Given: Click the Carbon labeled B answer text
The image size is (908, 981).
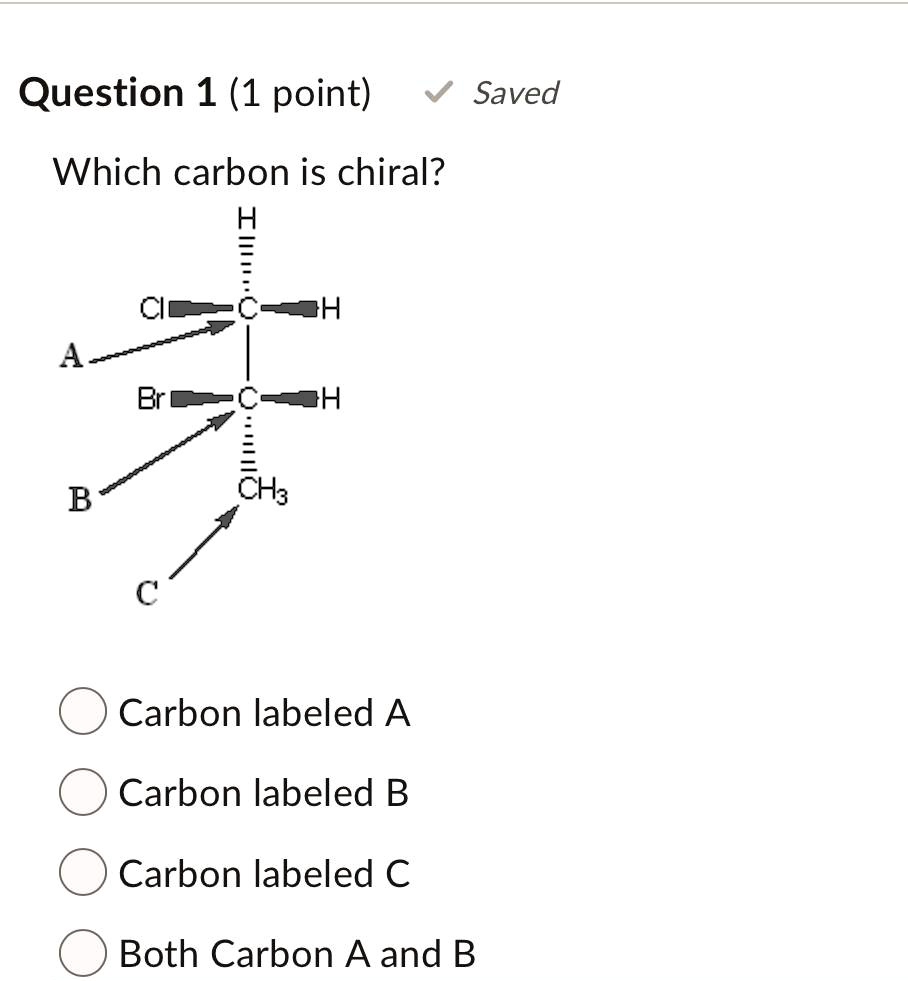Looking at the screenshot, I should coord(264,793).
